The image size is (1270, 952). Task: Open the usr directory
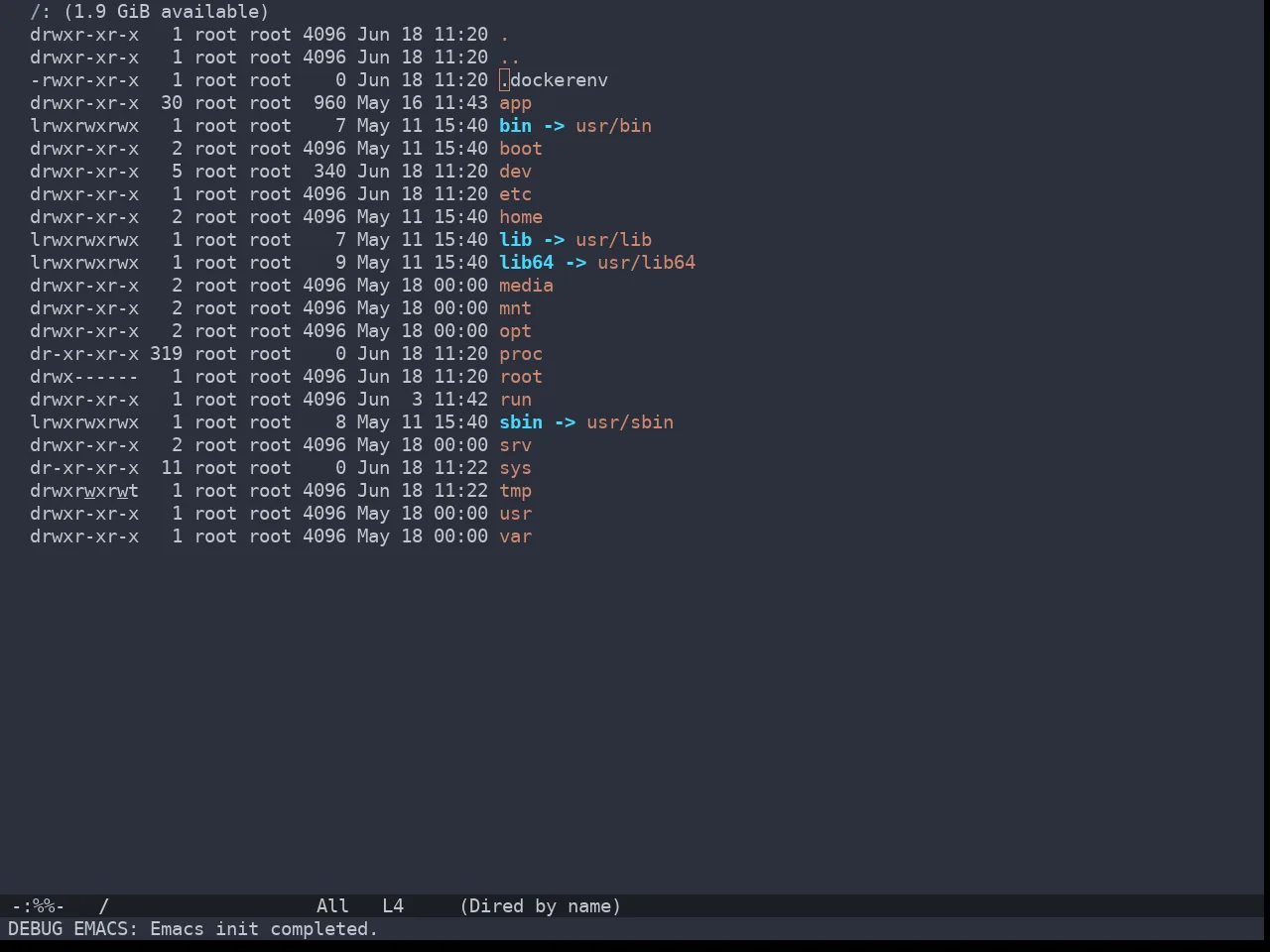coord(515,514)
